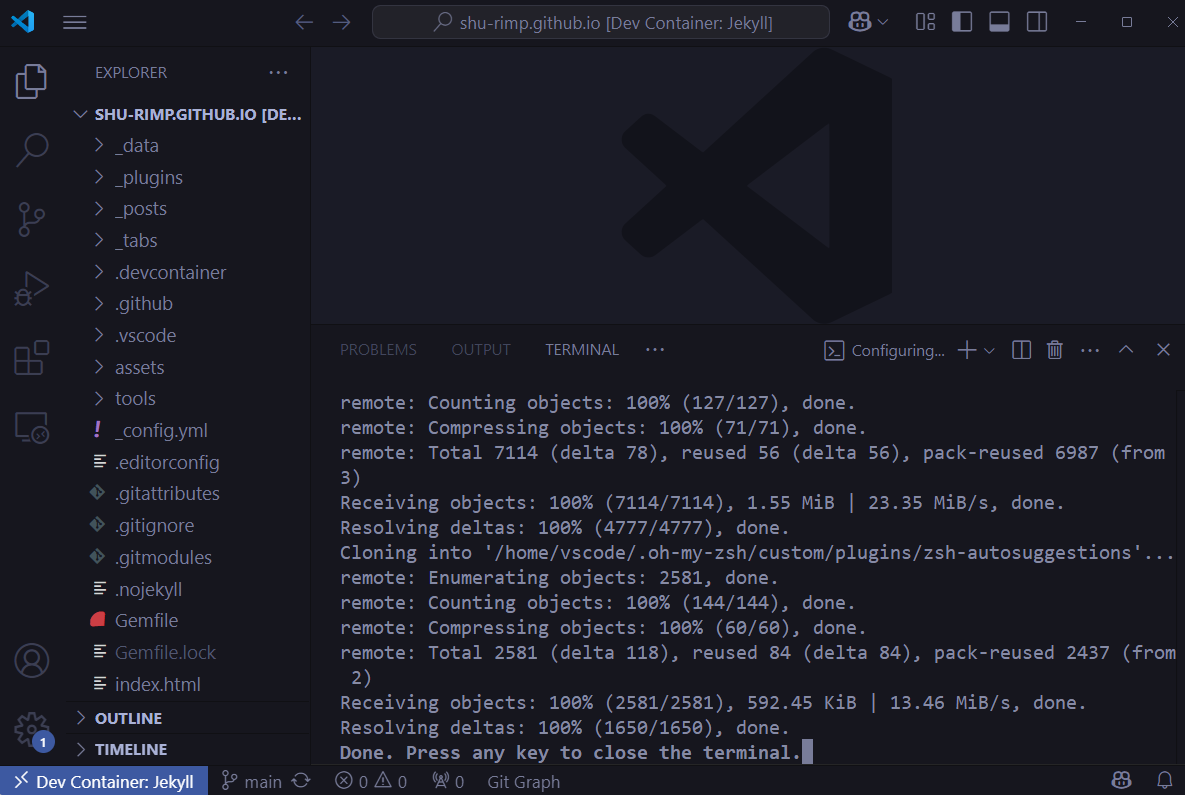Open errors and warnings count in status bar

371,781
